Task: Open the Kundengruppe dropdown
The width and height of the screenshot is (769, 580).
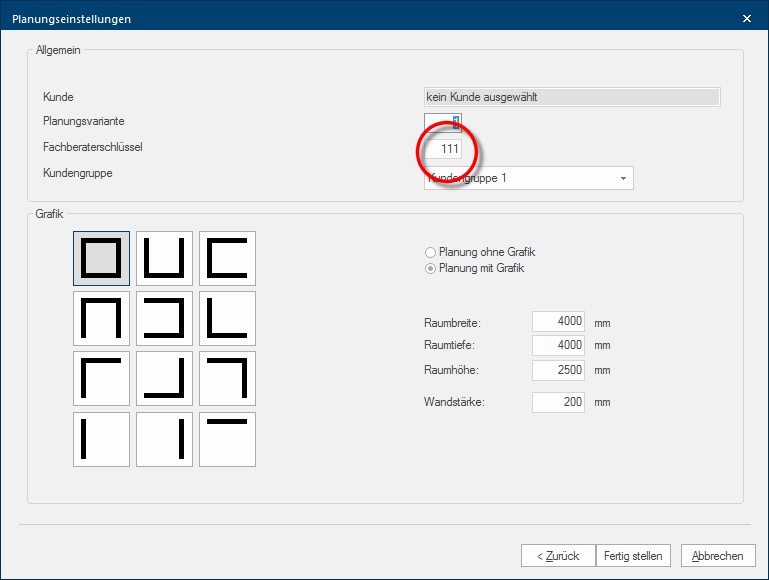Action: [x=528, y=178]
